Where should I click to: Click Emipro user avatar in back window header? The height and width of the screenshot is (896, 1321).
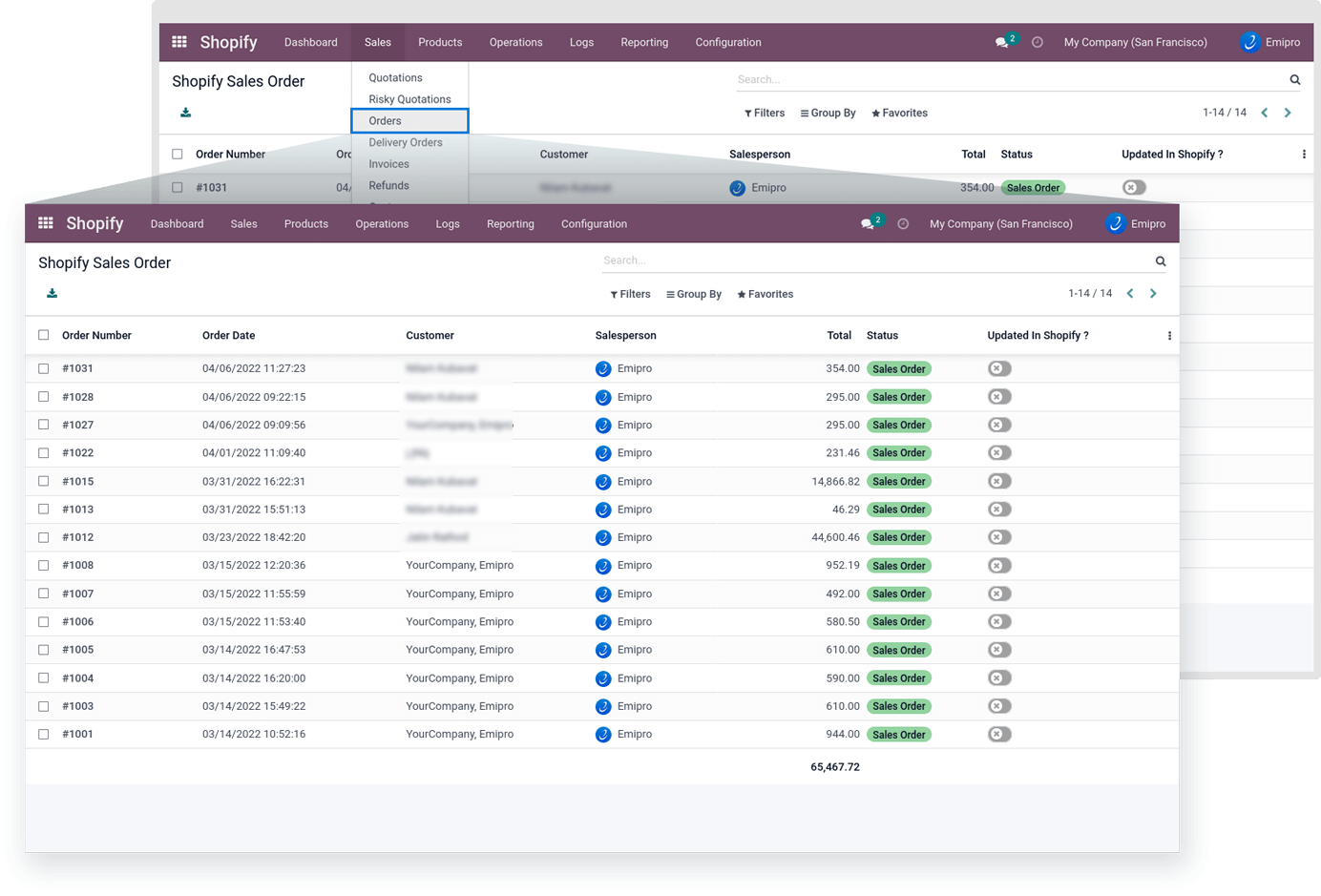pos(1249,43)
